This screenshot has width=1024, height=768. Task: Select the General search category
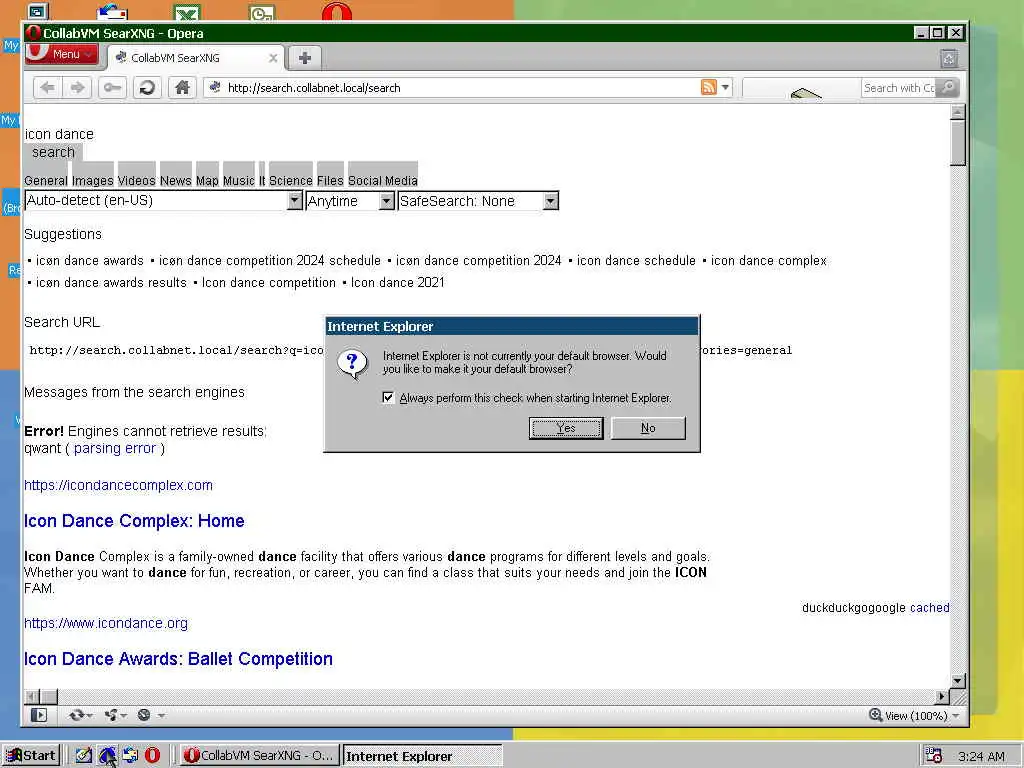(46, 180)
